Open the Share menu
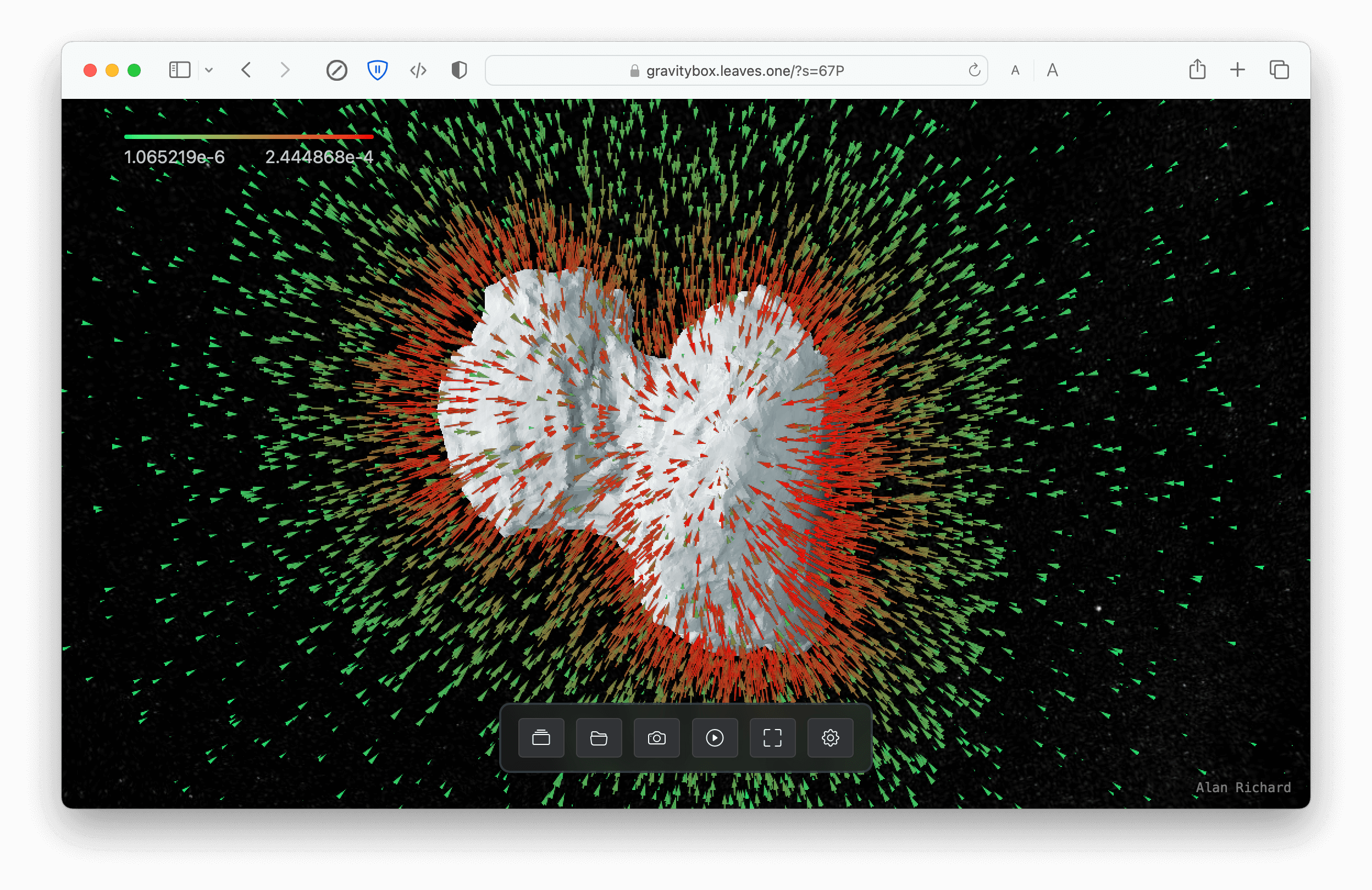 (x=1197, y=70)
